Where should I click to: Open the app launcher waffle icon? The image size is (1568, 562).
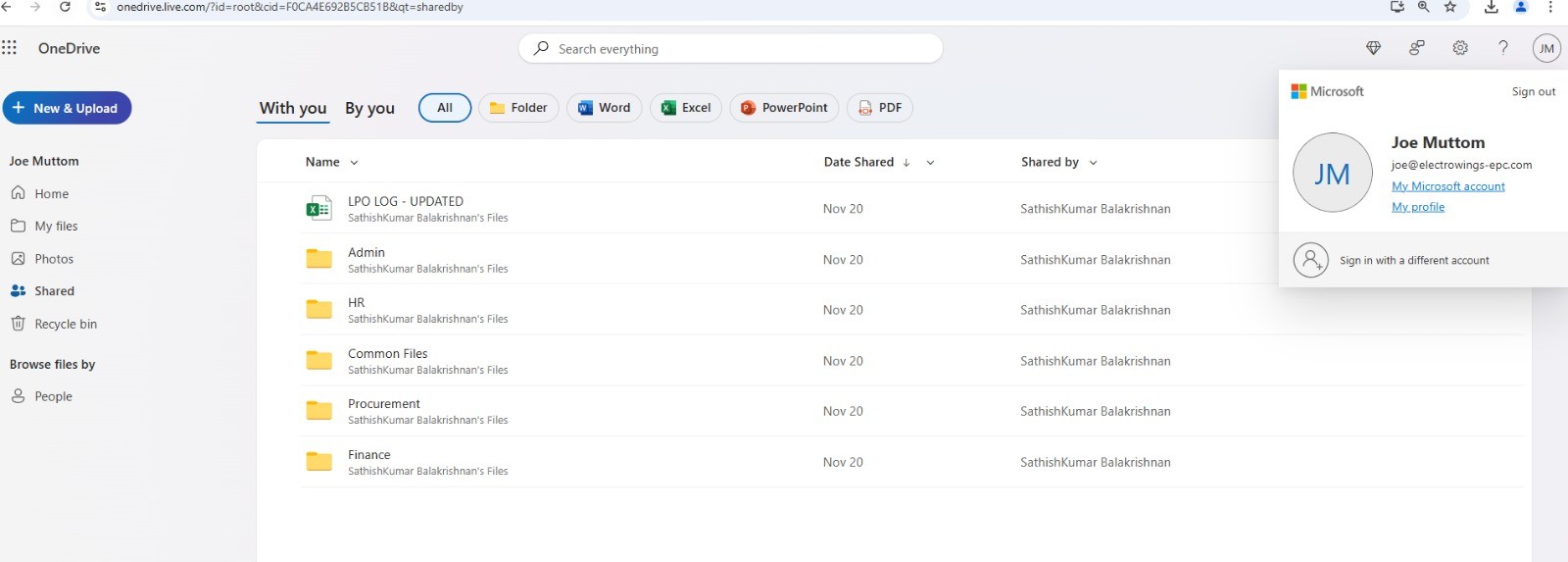[x=9, y=47]
